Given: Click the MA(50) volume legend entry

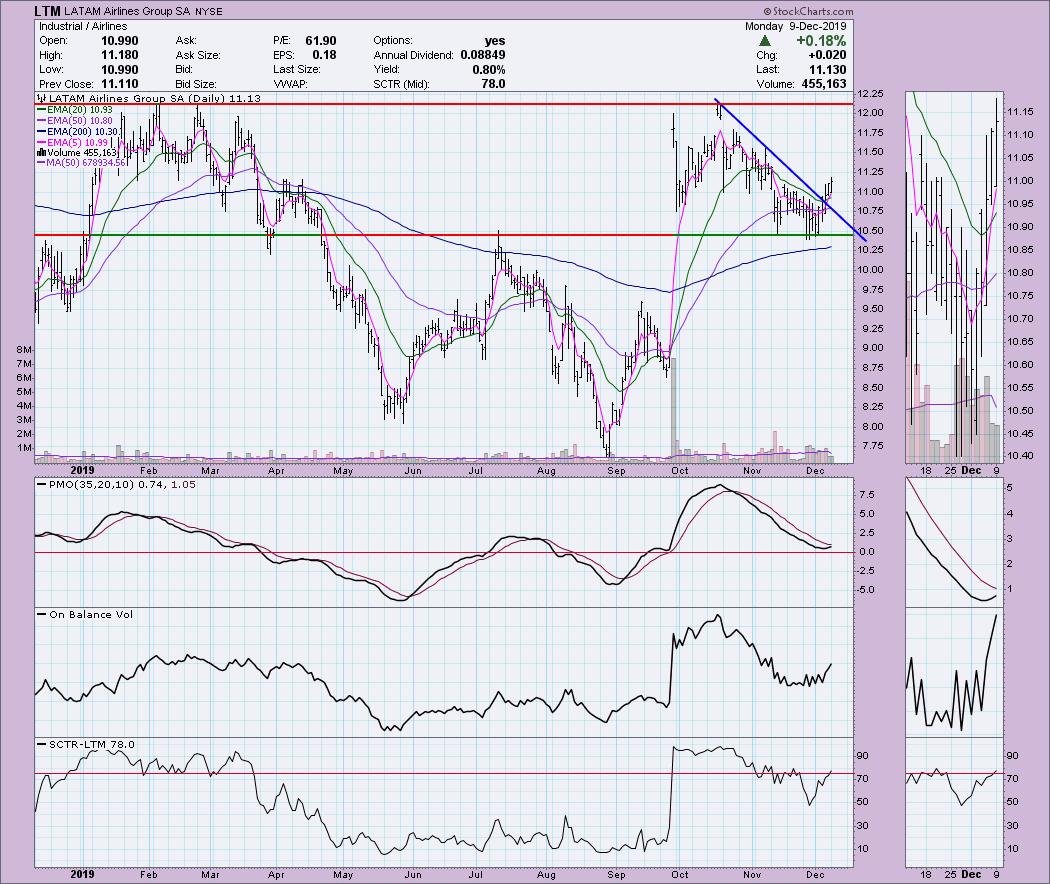Looking at the screenshot, I should pyautogui.click(x=82, y=163).
